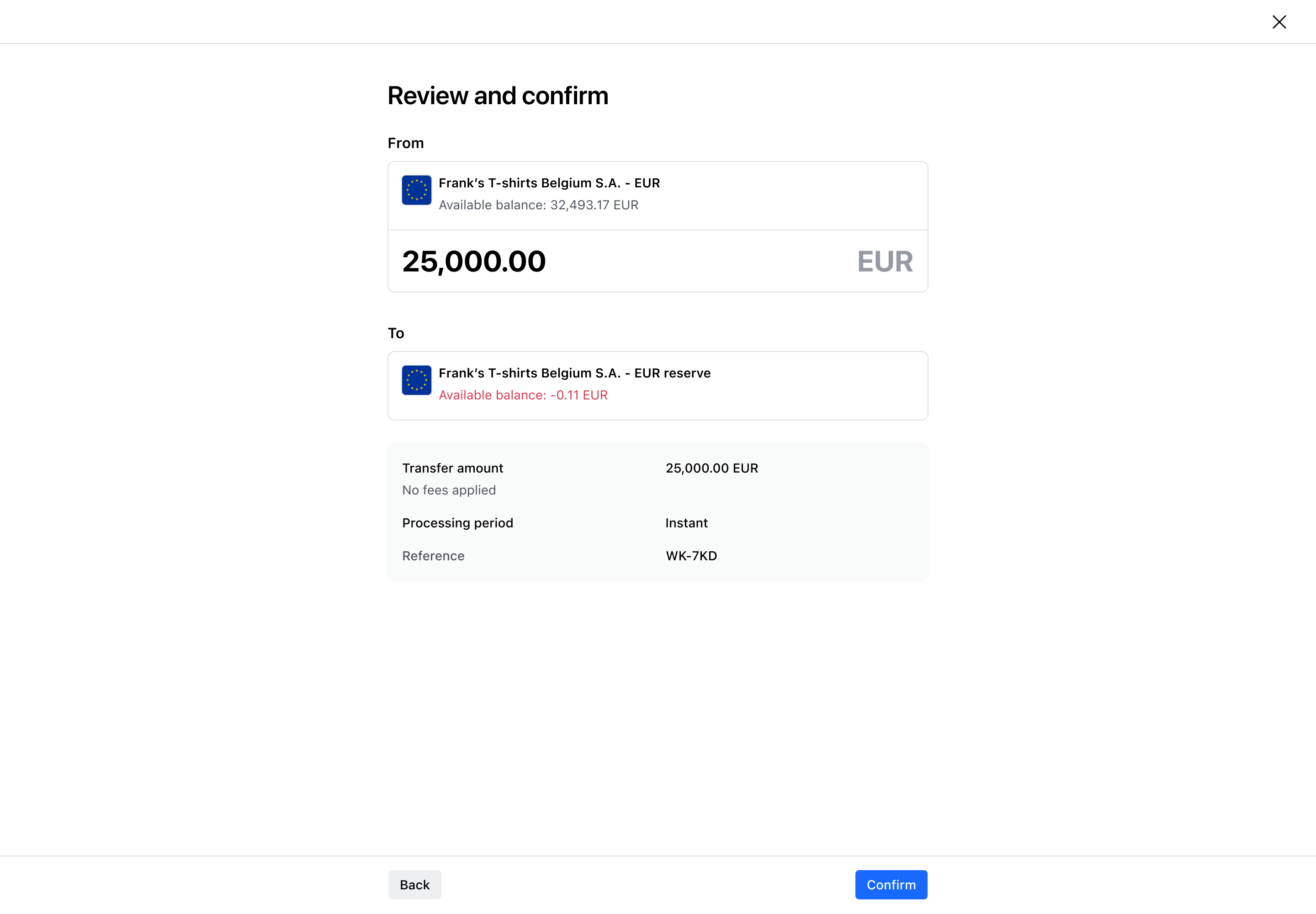
Task: Click the 'Processing period' label
Action: click(x=457, y=523)
